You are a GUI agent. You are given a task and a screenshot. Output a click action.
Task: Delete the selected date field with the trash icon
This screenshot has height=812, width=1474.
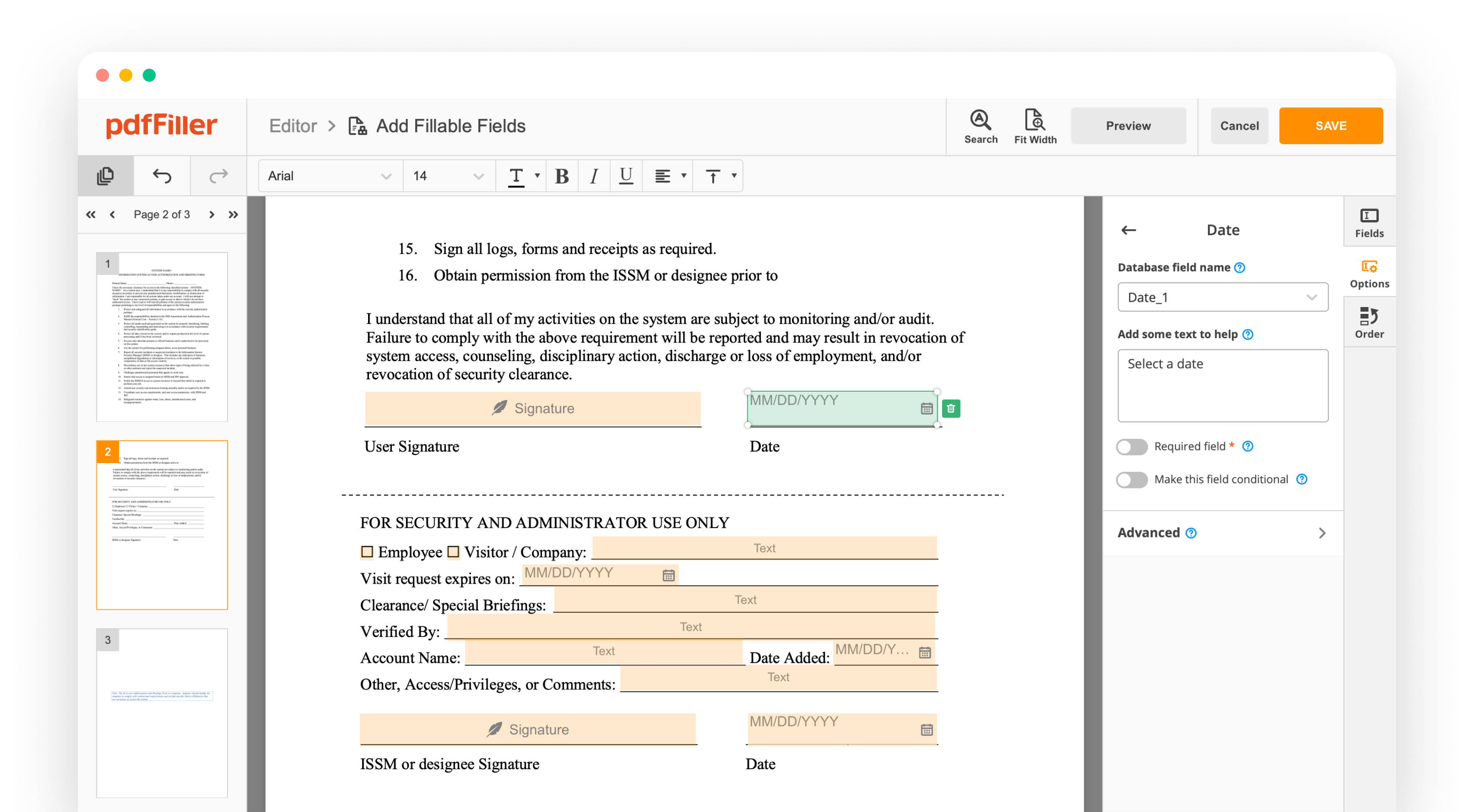coord(950,408)
